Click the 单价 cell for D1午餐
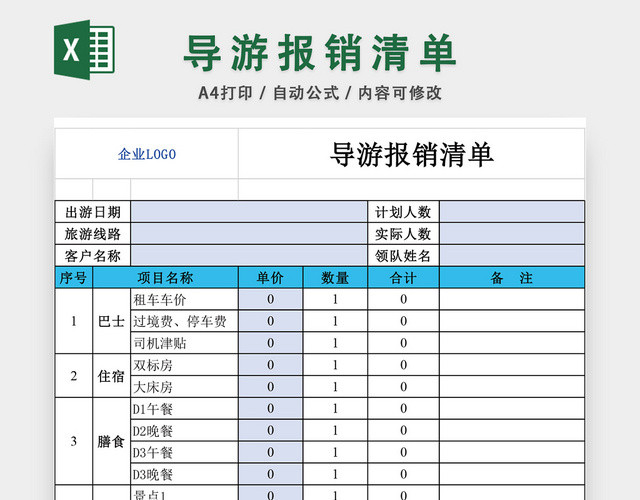The width and height of the screenshot is (640, 500). point(271,409)
